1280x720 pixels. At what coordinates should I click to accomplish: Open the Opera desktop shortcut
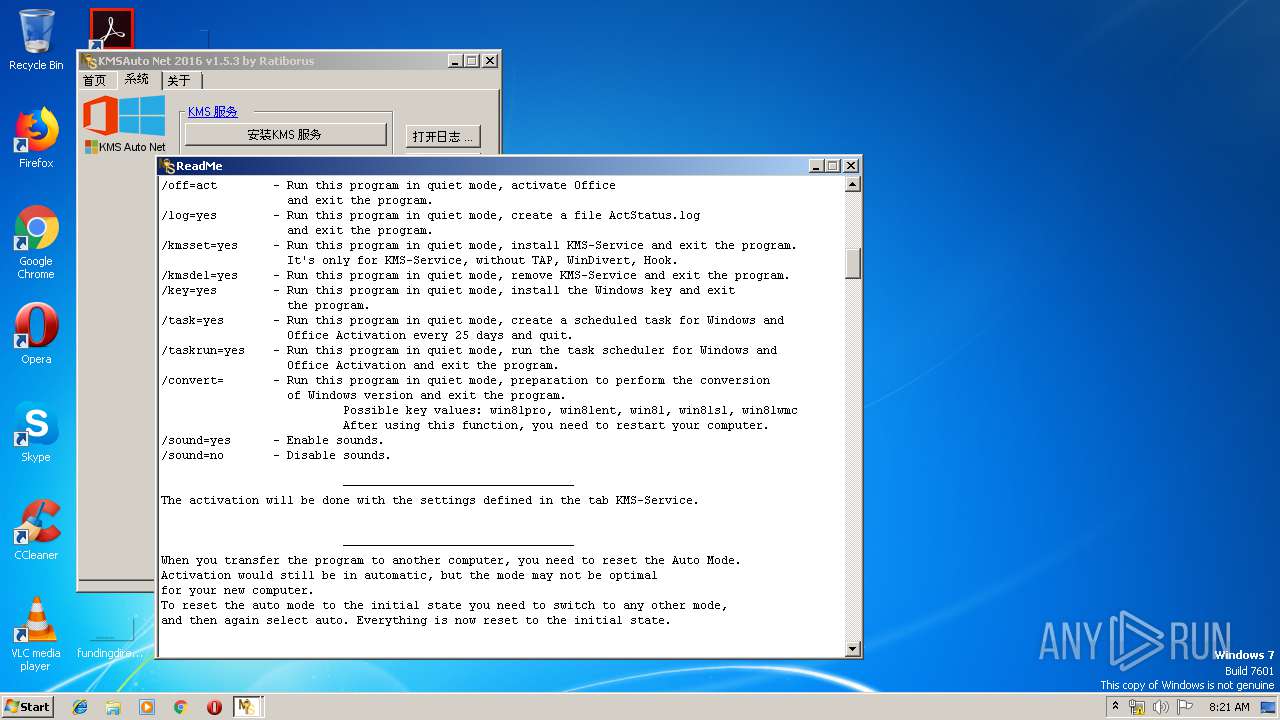click(36, 334)
